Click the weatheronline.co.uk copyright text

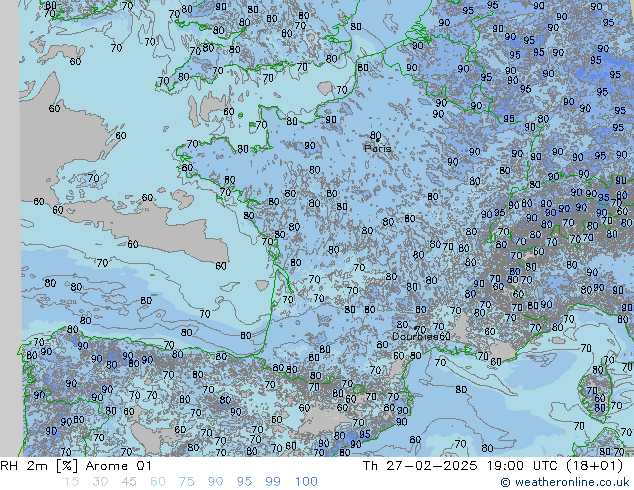(565, 482)
